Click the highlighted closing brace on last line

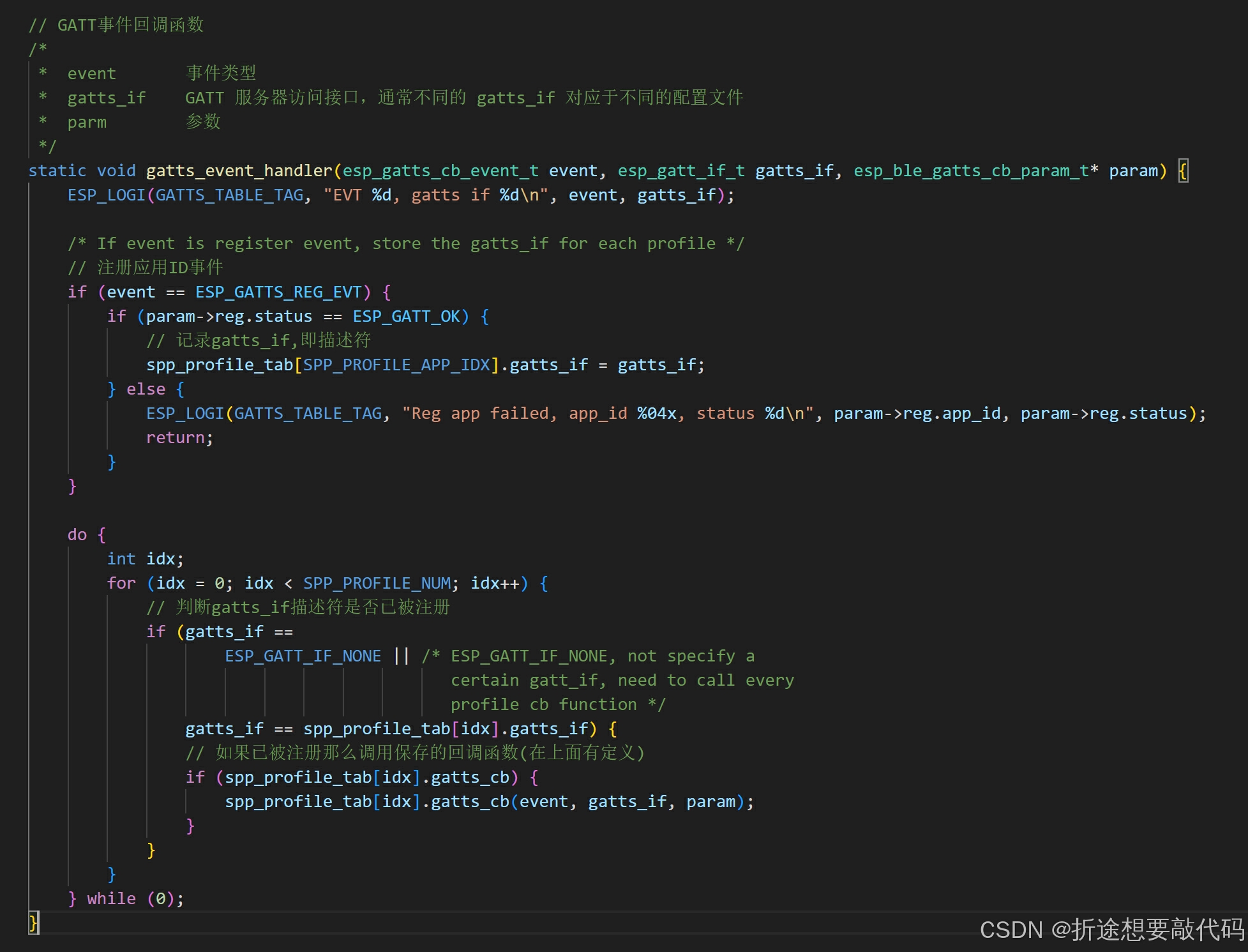[x=33, y=923]
